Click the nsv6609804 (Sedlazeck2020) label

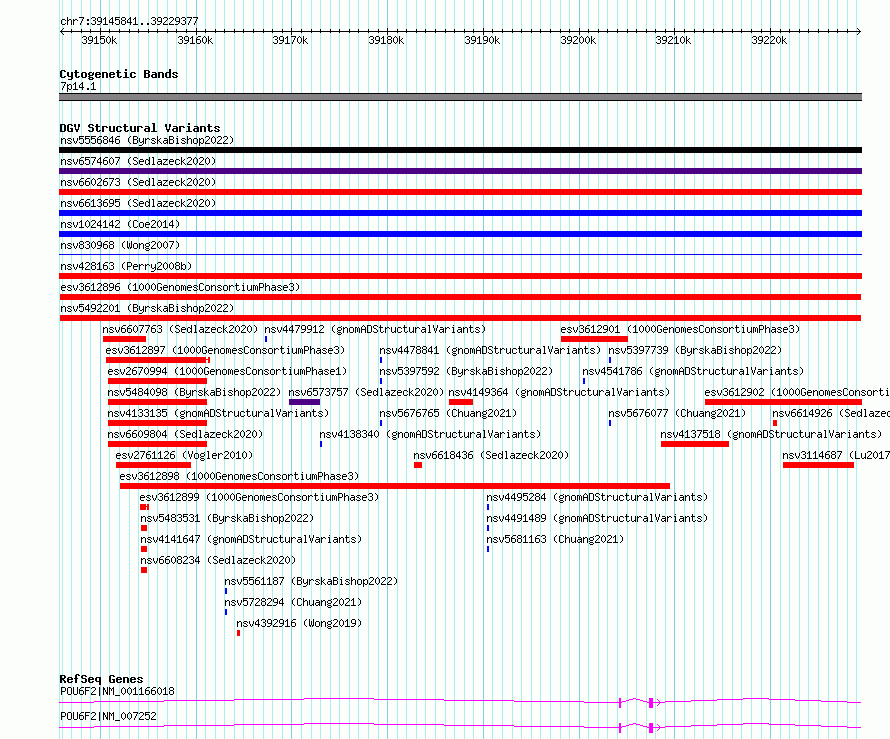185,434
